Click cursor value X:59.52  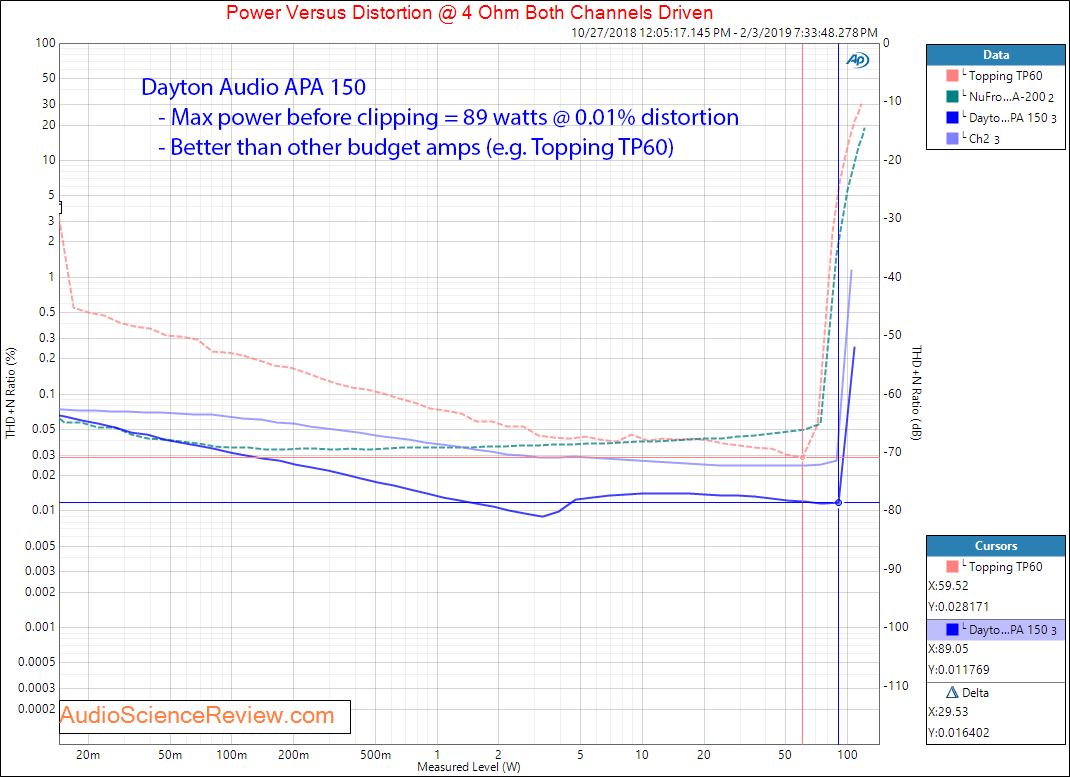point(949,585)
